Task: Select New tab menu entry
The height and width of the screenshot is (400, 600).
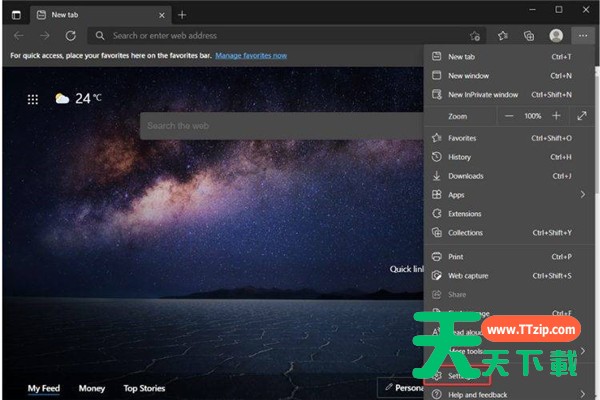Action: tap(510, 57)
